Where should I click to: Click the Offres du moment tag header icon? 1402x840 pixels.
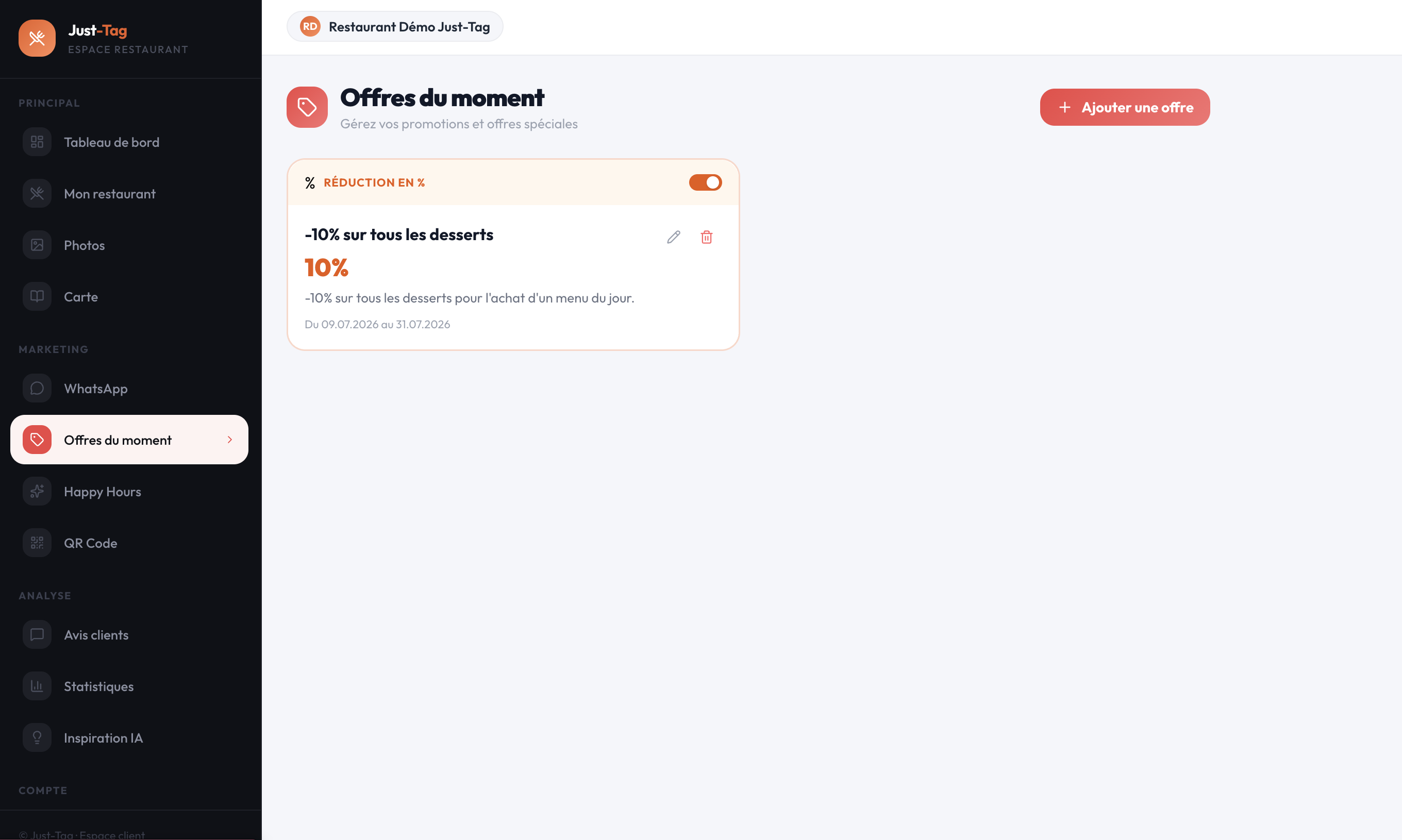[307, 107]
